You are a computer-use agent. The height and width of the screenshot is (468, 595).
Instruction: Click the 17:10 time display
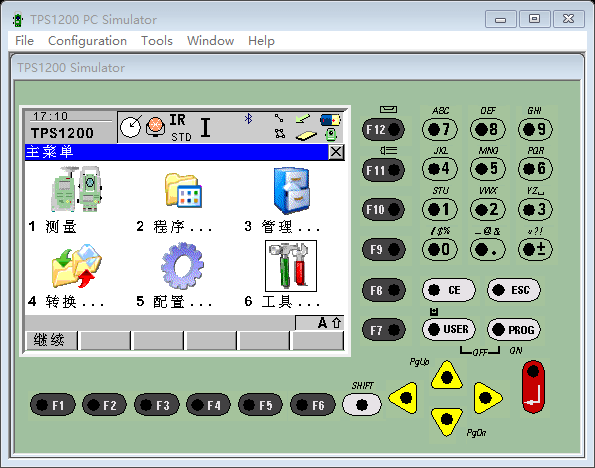tap(50, 116)
